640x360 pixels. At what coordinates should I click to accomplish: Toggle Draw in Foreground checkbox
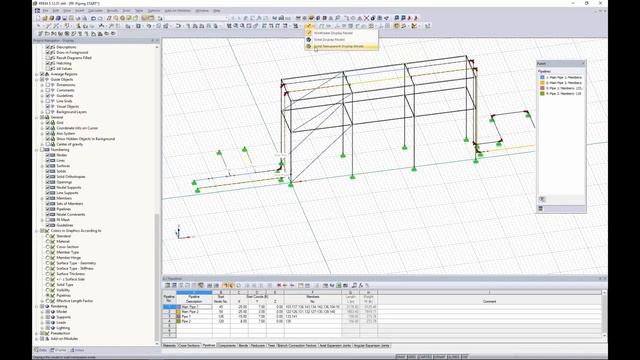[x=47, y=53]
